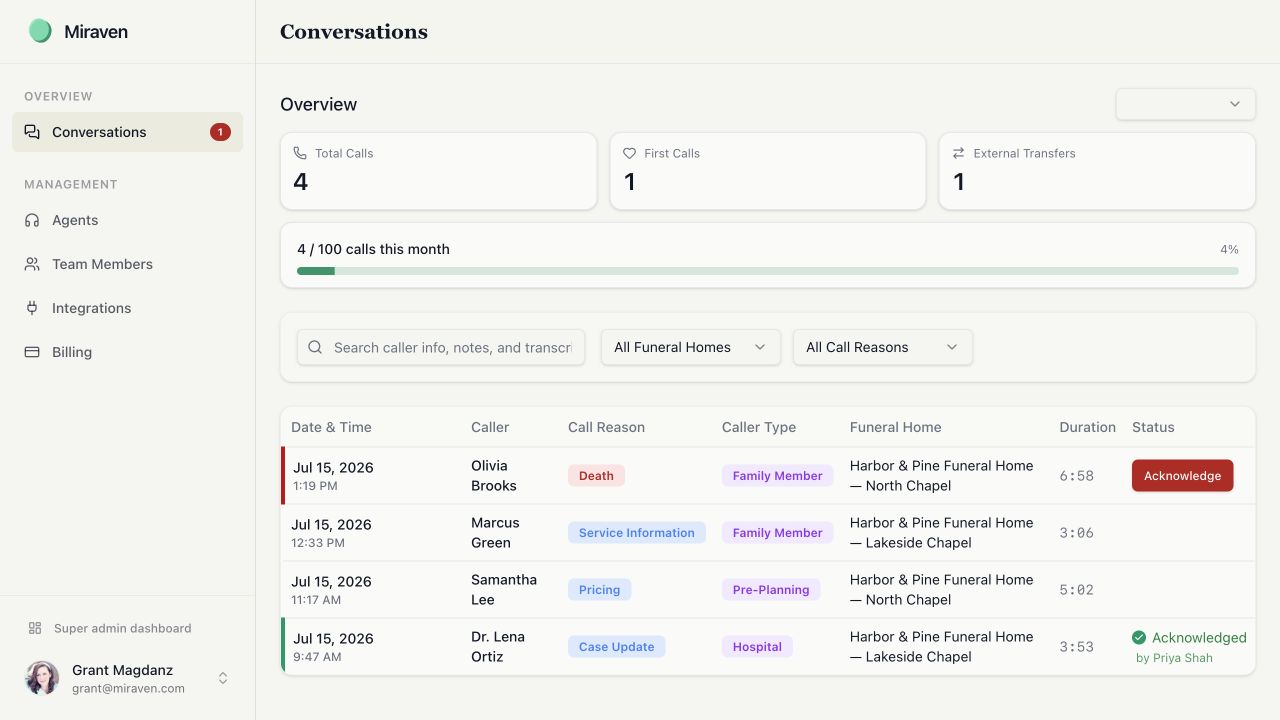
Task: Expand the All Funeral Homes filter
Action: pyautogui.click(x=690, y=347)
